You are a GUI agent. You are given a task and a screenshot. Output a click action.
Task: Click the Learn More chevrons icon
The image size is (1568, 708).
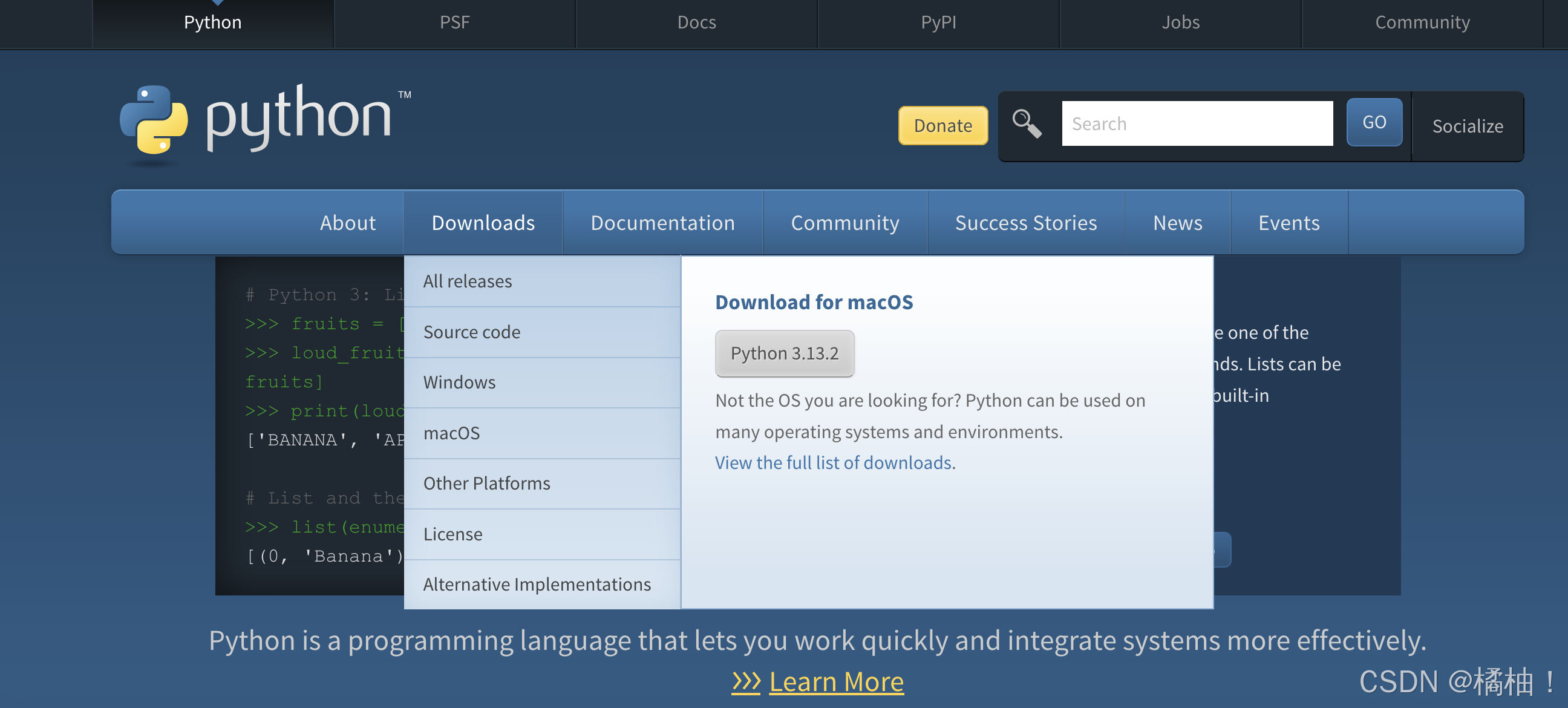click(x=746, y=682)
